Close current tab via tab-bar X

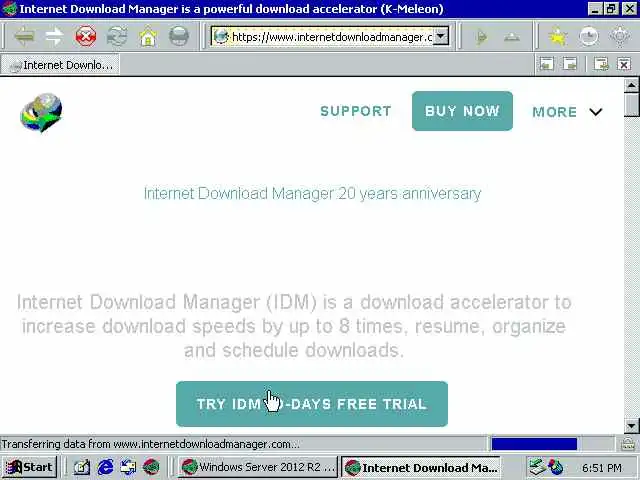(624, 64)
